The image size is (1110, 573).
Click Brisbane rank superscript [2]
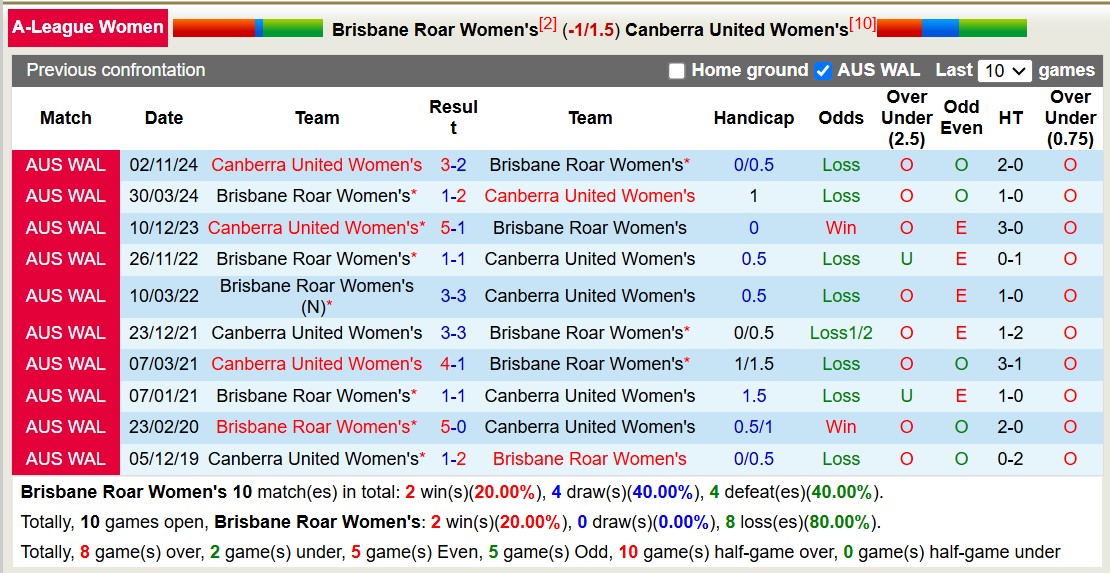(x=548, y=24)
